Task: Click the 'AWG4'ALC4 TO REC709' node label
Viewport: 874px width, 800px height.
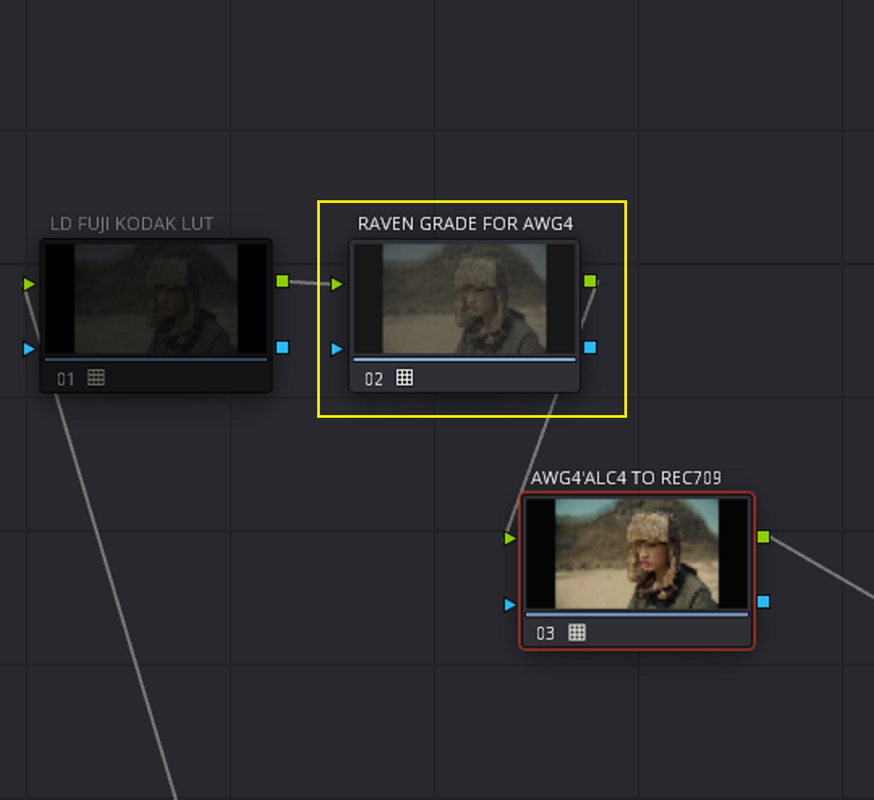Action: coord(626,478)
